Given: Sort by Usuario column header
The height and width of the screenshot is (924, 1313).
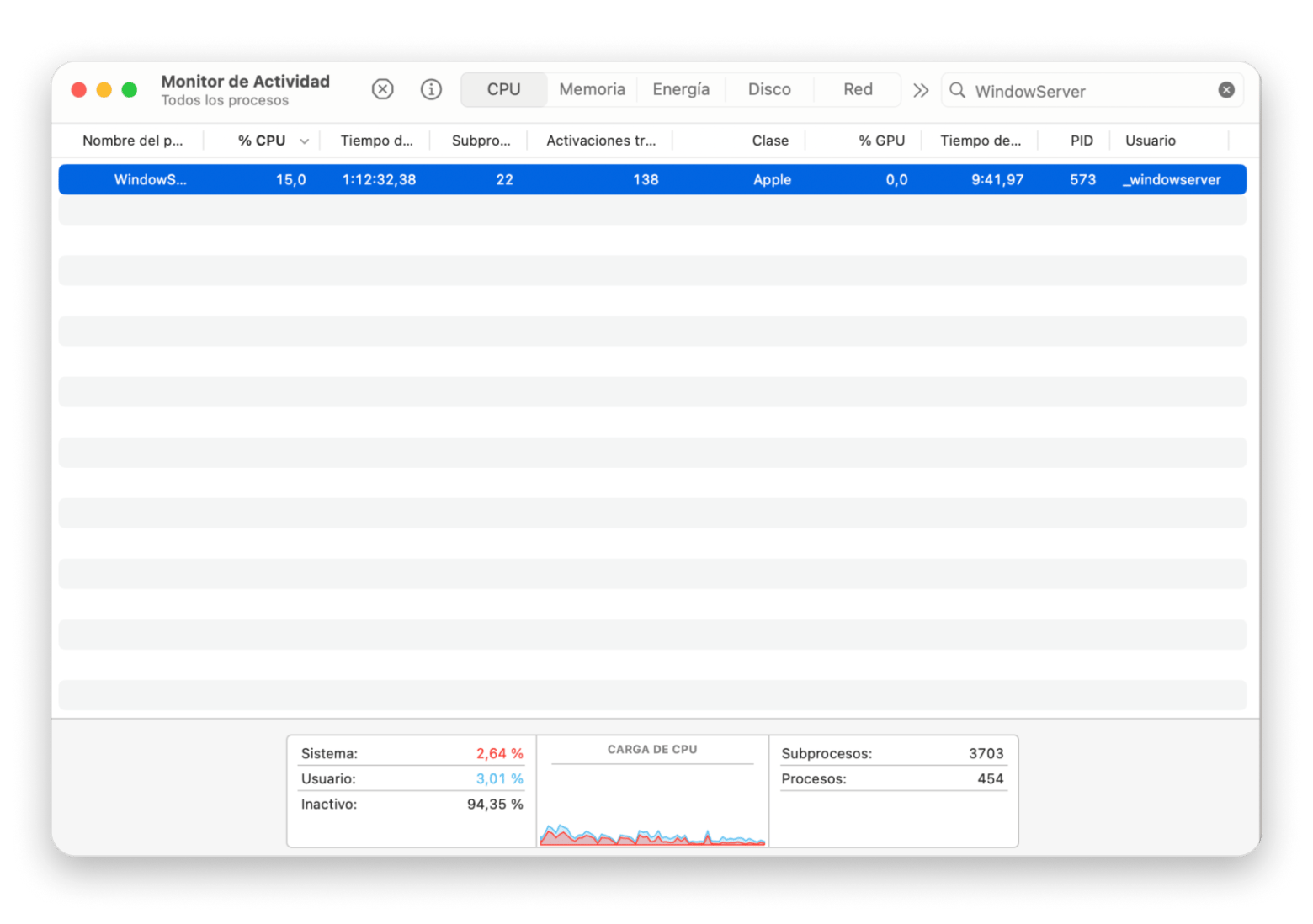Looking at the screenshot, I should (x=1150, y=141).
